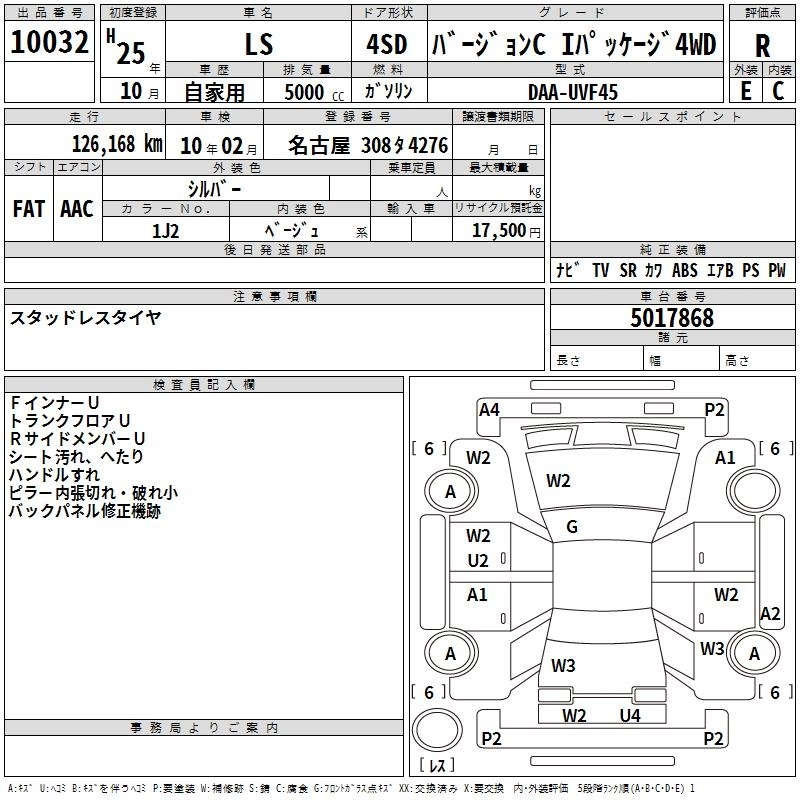Click the lot number 10032
This screenshot has width=800, height=800.
pyautogui.click(x=49, y=42)
